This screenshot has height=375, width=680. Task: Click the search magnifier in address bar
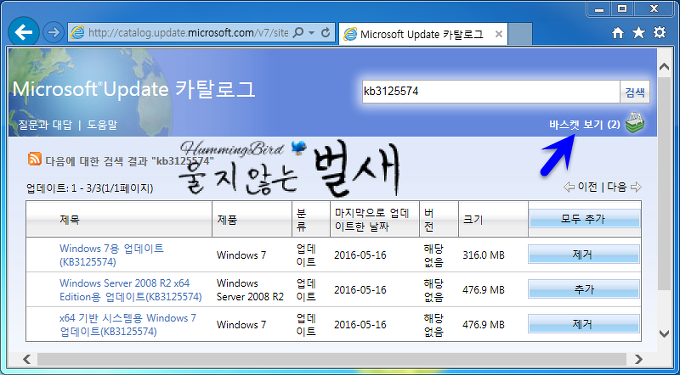(x=298, y=33)
